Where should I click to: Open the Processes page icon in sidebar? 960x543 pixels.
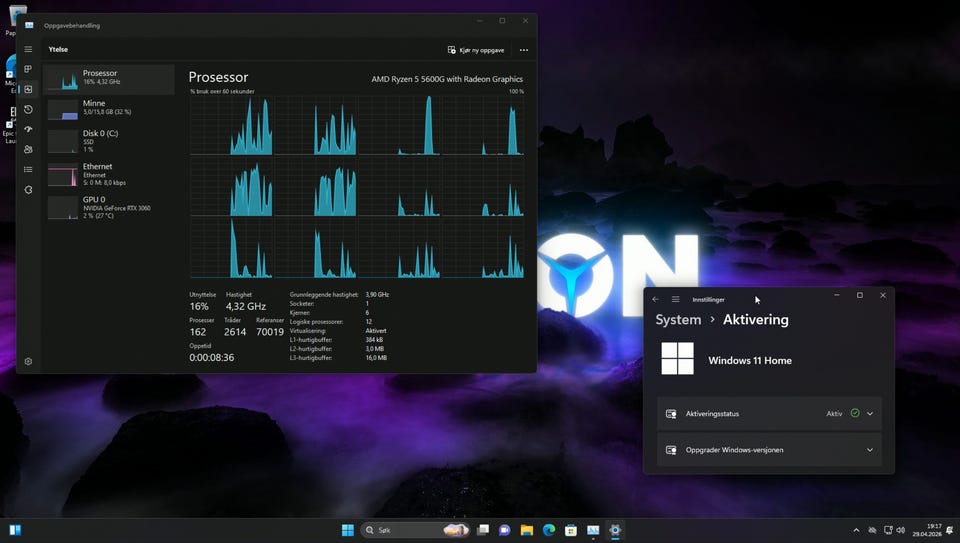click(x=28, y=69)
